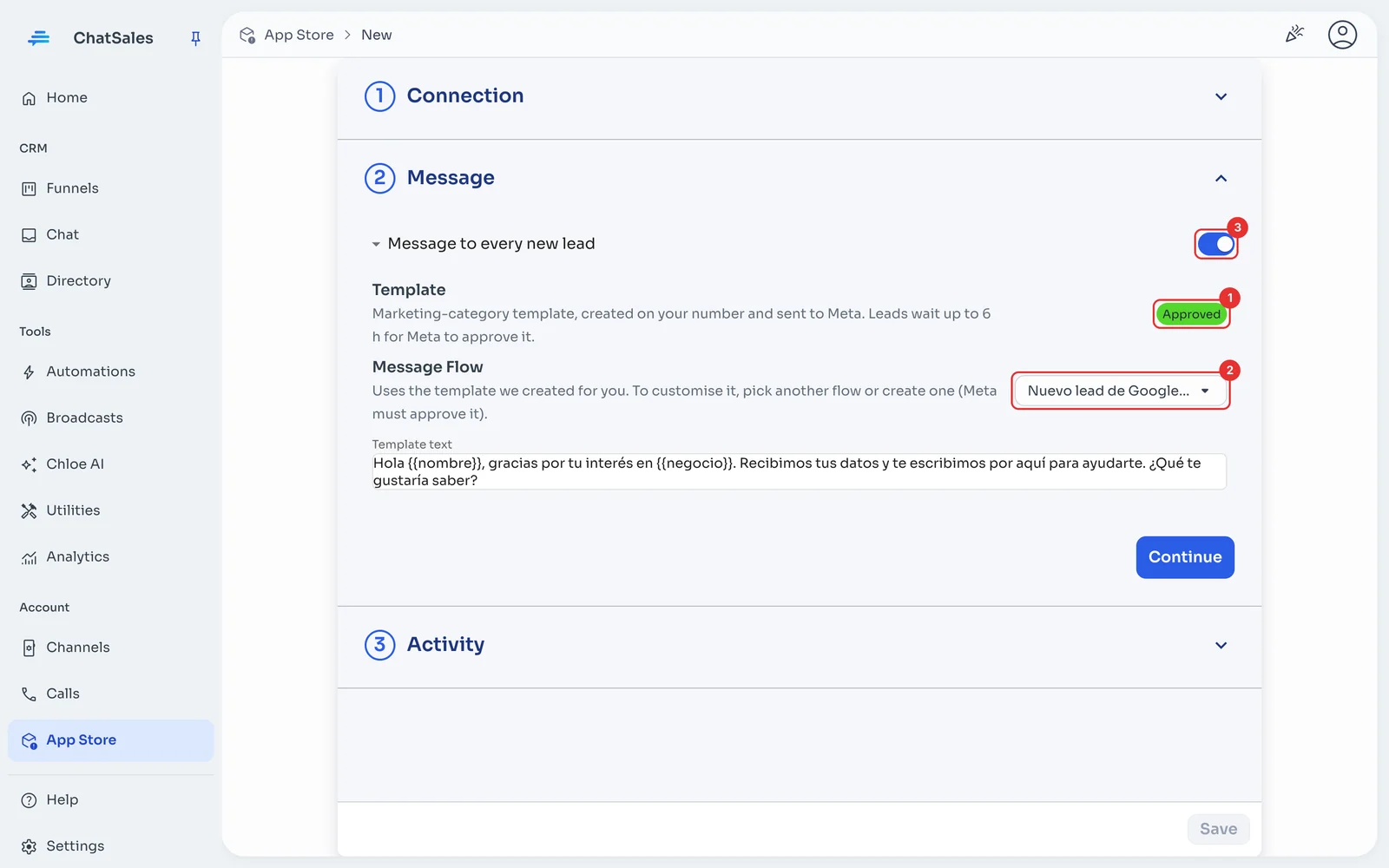
Task: Click the Funnels icon in the sidebar
Action: coord(29,188)
